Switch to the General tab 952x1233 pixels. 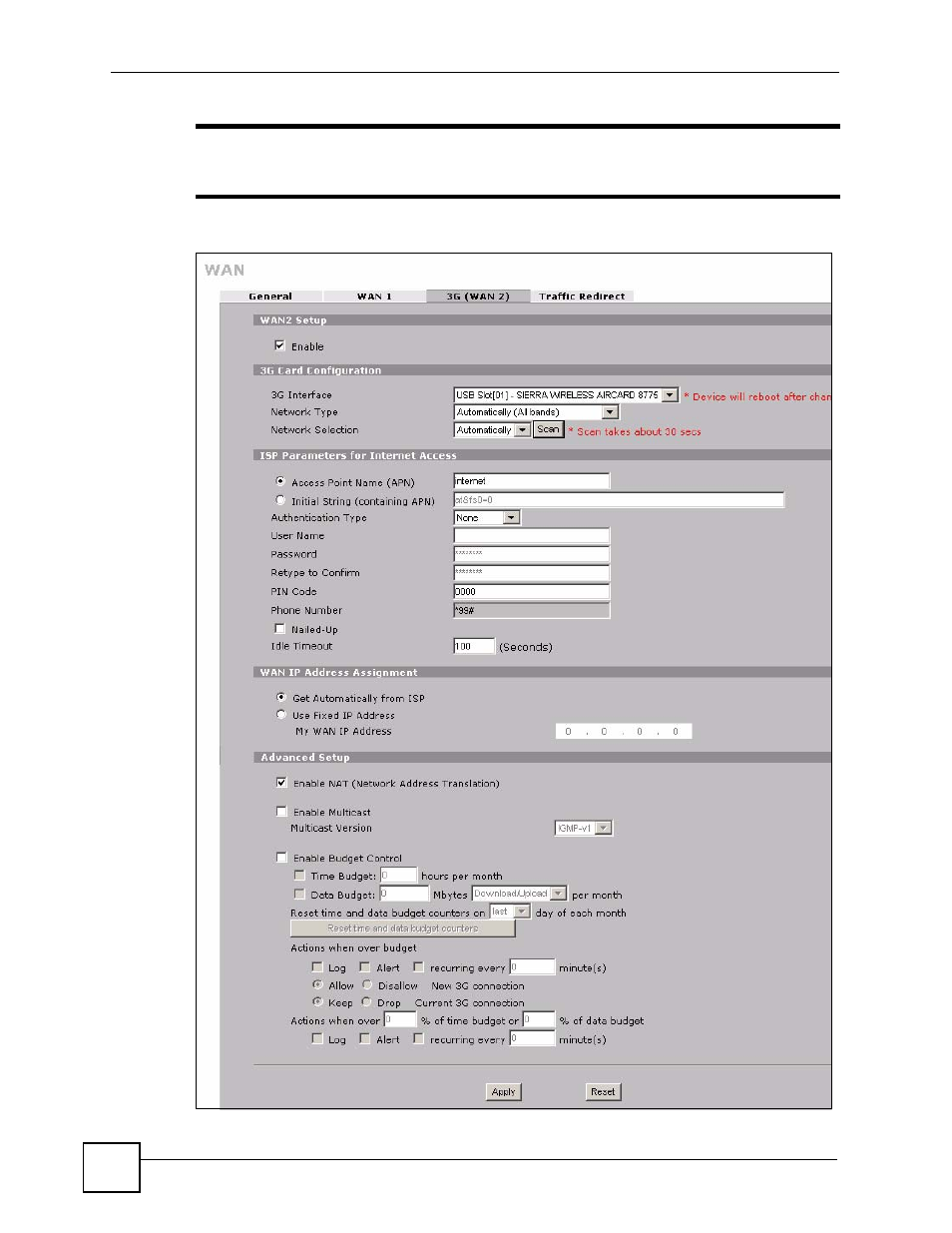pyautogui.click(x=270, y=297)
